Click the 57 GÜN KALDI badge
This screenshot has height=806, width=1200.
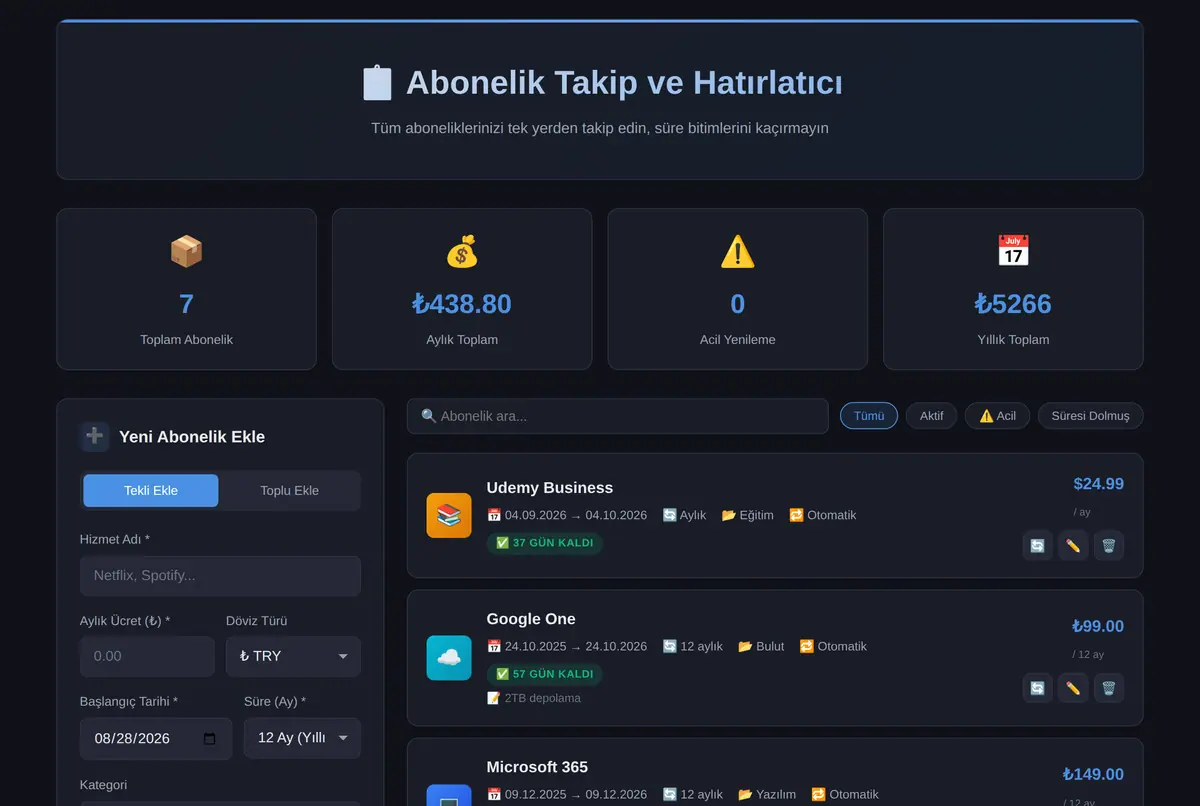pos(545,674)
